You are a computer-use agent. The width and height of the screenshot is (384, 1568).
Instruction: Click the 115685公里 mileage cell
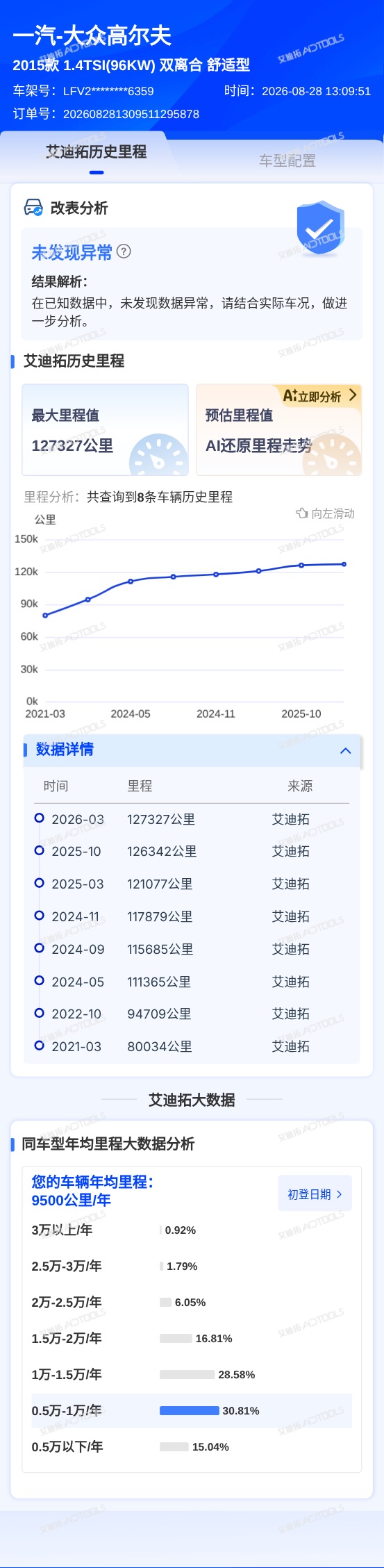pyautogui.click(x=160, y=950)
